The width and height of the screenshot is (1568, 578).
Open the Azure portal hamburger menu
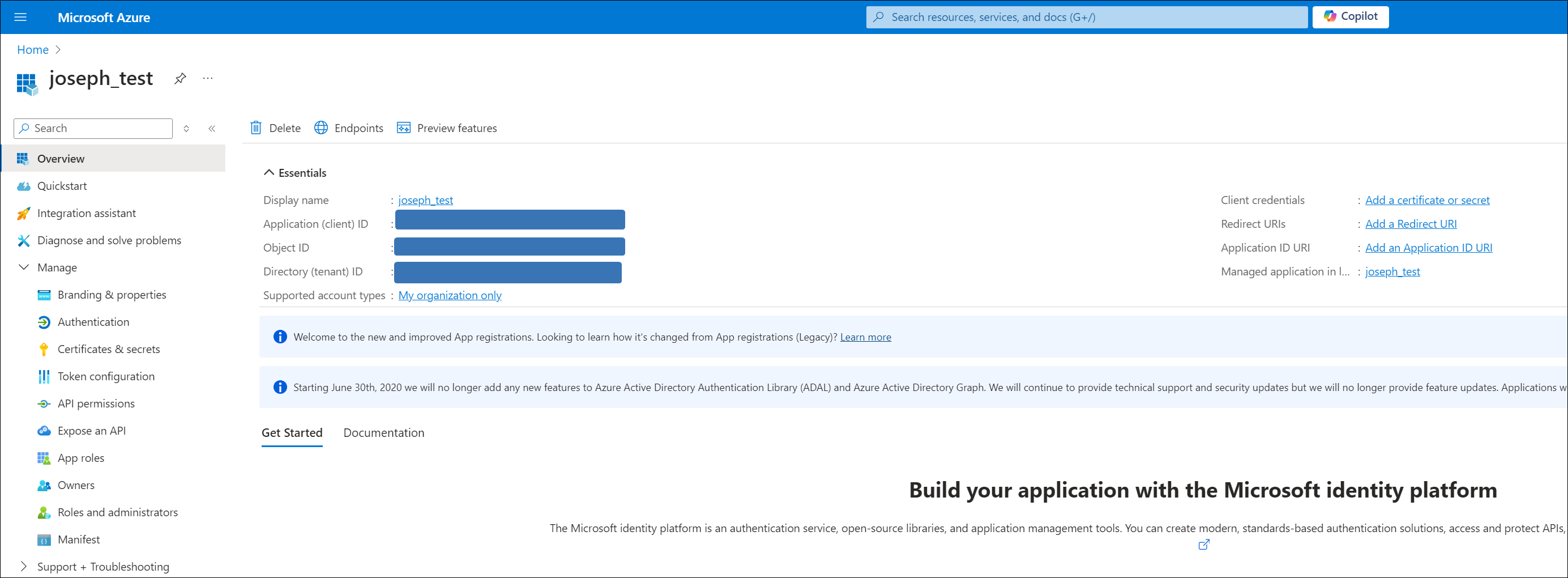[20, 17]
